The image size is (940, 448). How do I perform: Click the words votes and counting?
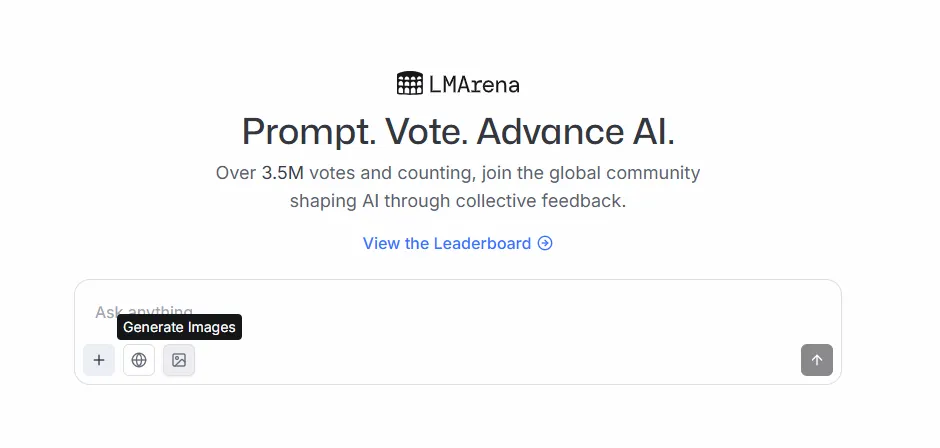point(373,173)
